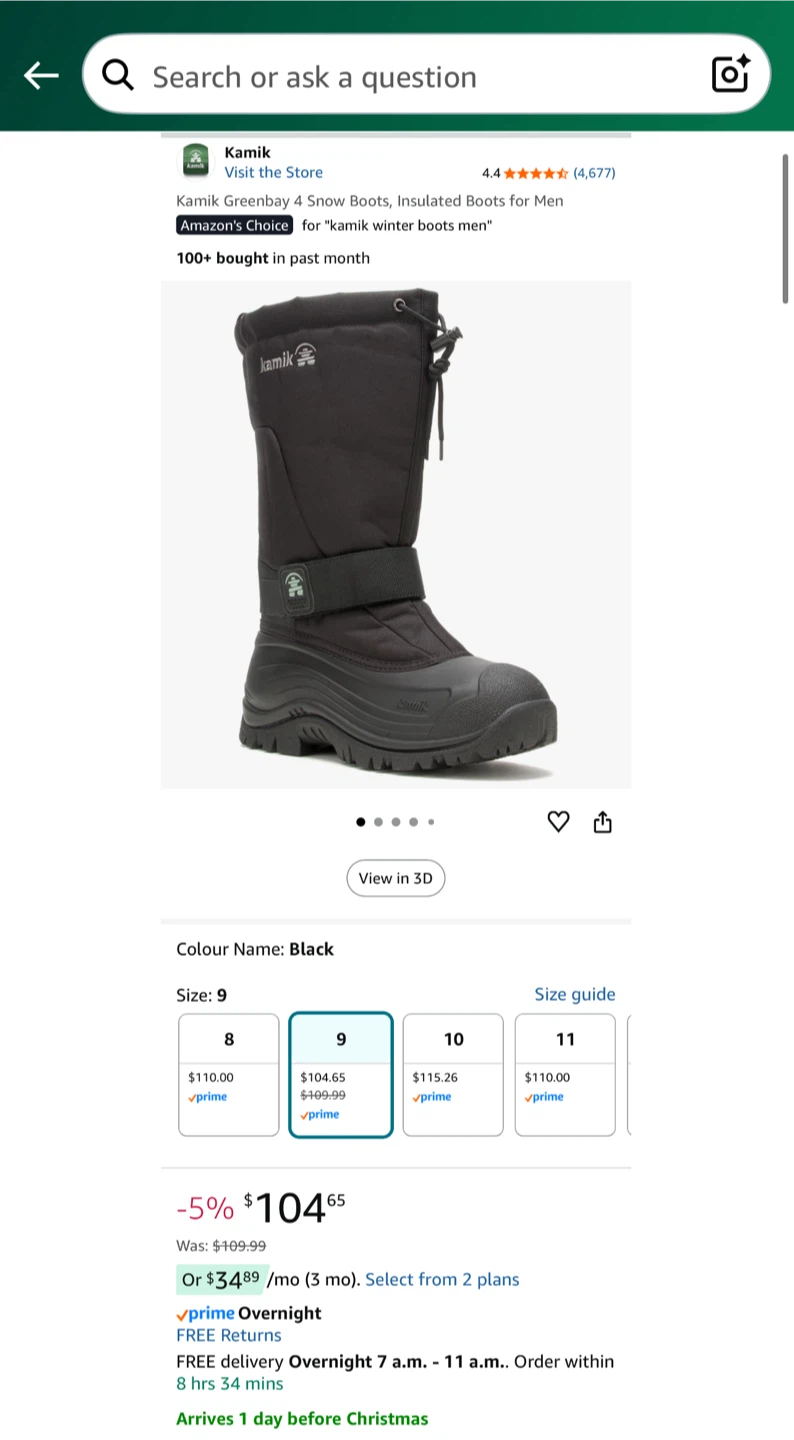This screenshot has height=1440, width=794.
Task: Select size 8 option
Action: coord(229,1075)
